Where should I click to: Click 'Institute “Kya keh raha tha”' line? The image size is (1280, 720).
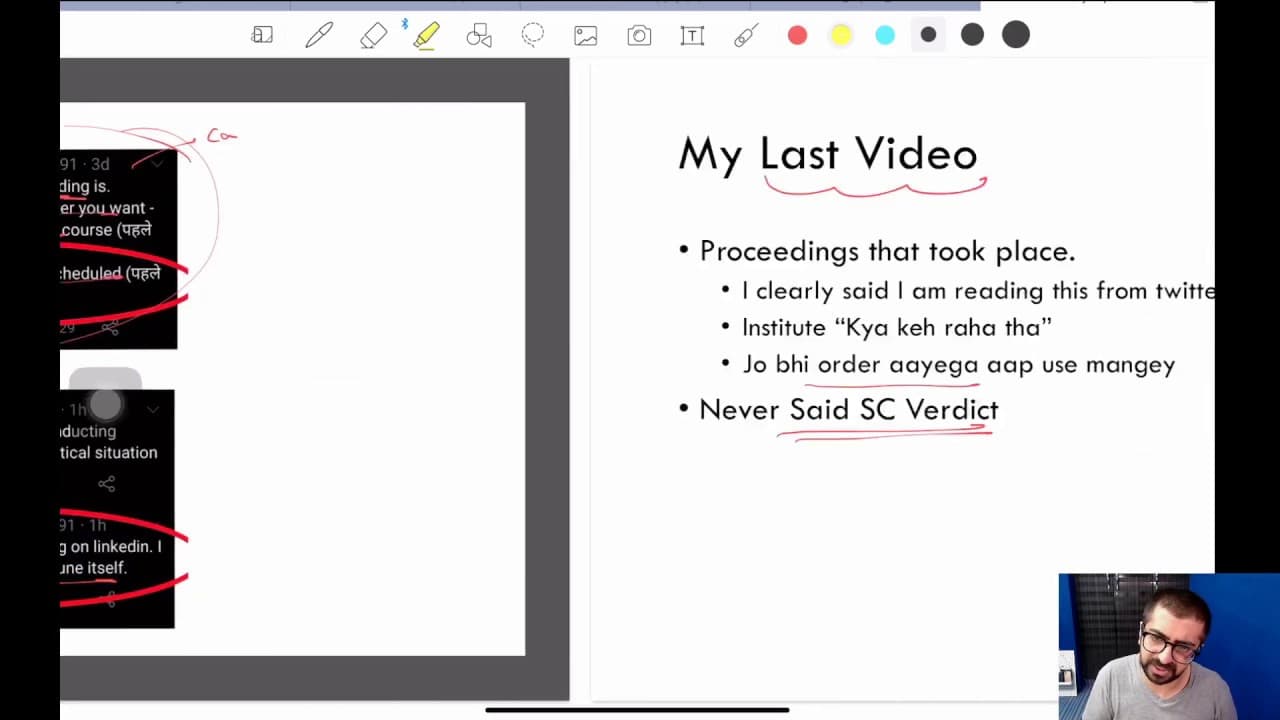tap(897, 328)
